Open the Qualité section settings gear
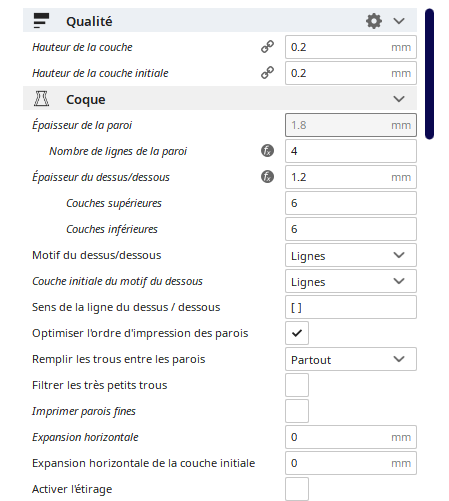 click(x=374, y=21)
